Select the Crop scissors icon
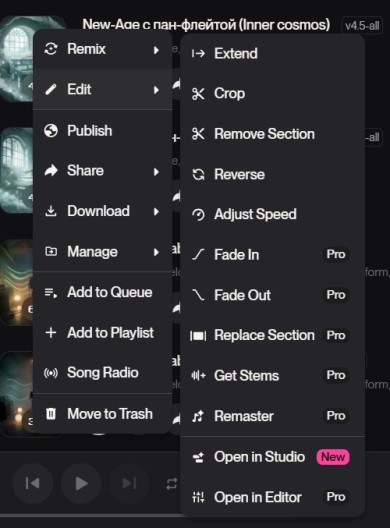The image size is (390, 528). coord(198,94)
